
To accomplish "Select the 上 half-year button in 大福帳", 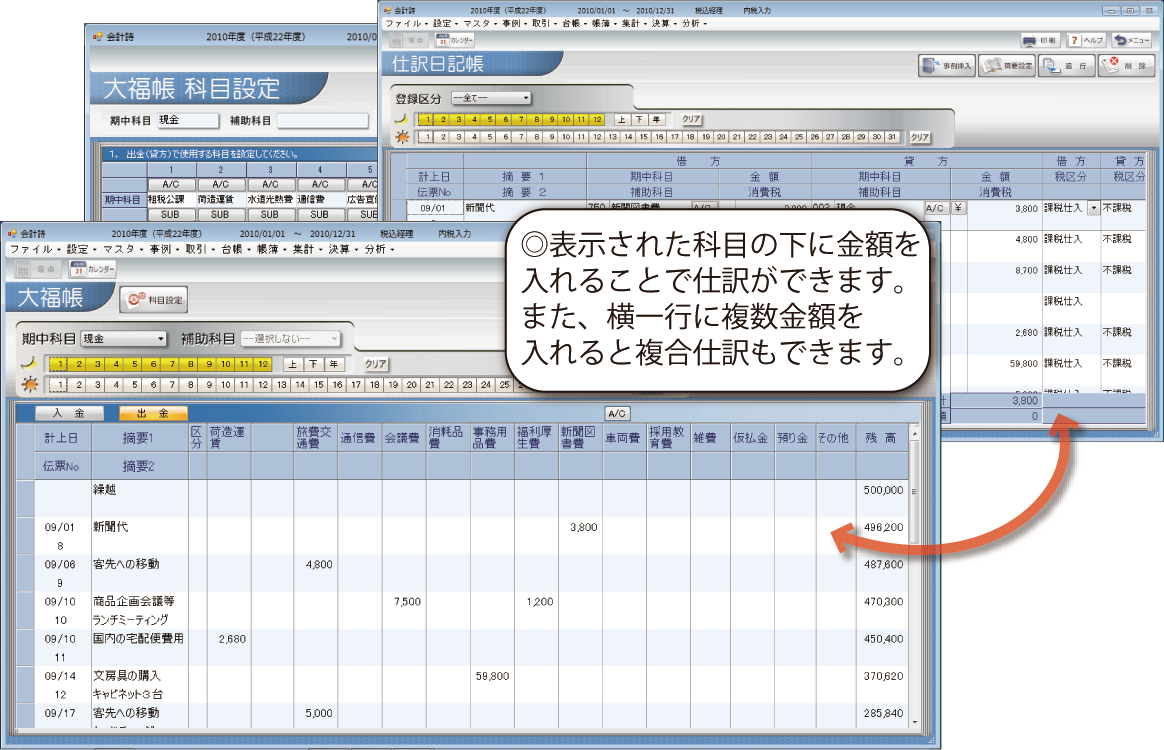I will point(293,365).
